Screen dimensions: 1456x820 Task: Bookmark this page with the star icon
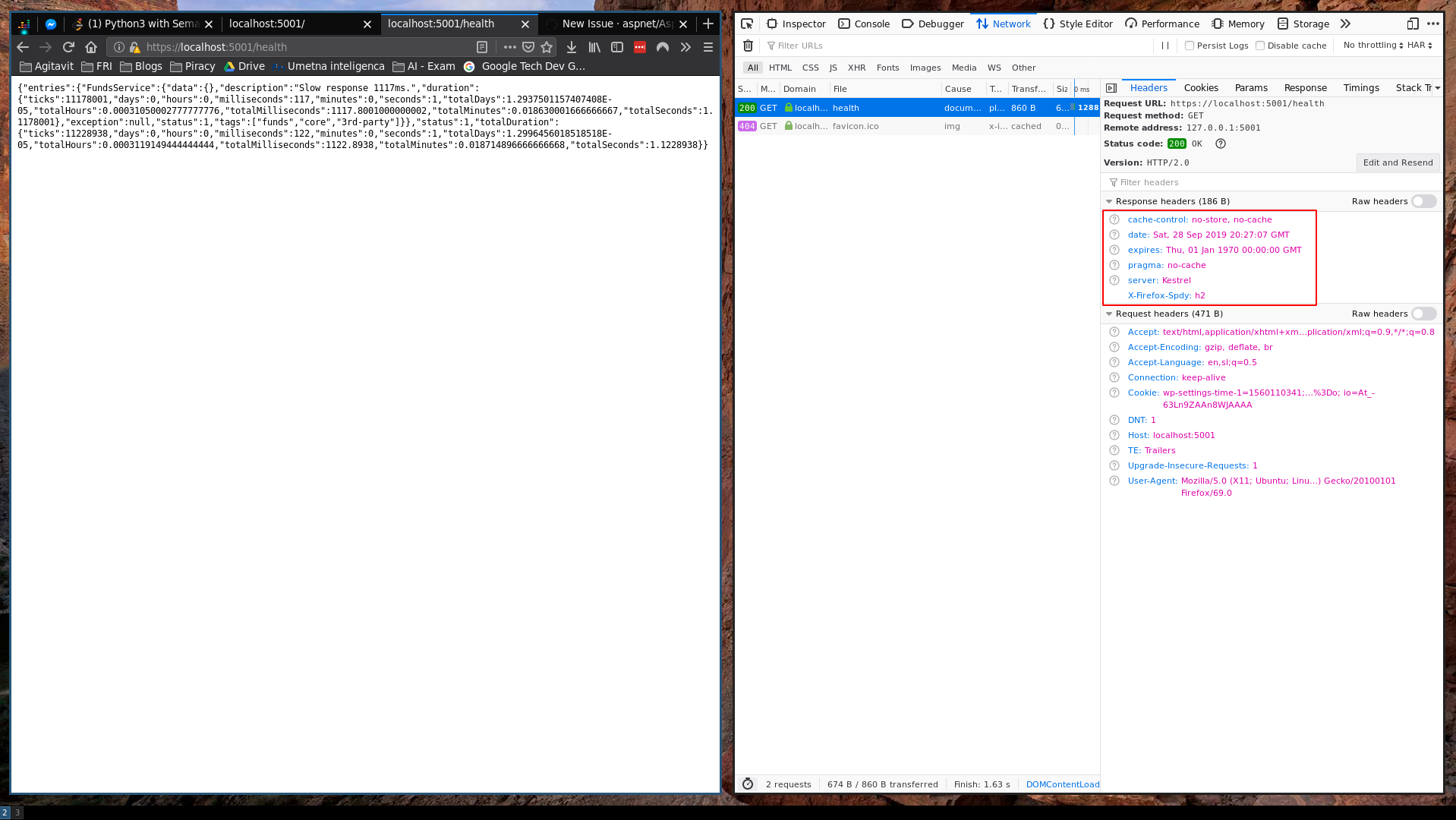coord(547,47)
